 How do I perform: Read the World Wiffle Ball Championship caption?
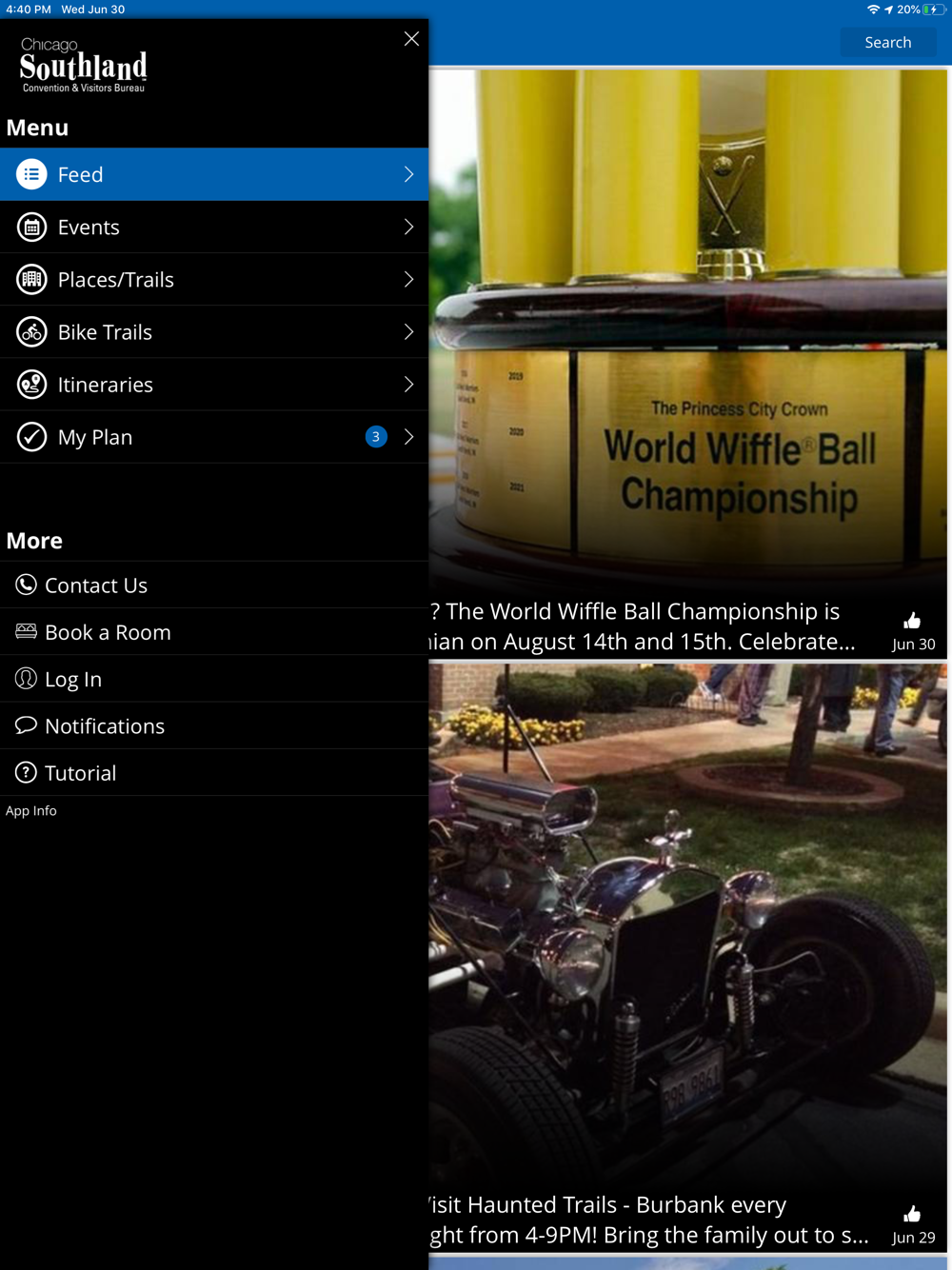coord(643,626)
